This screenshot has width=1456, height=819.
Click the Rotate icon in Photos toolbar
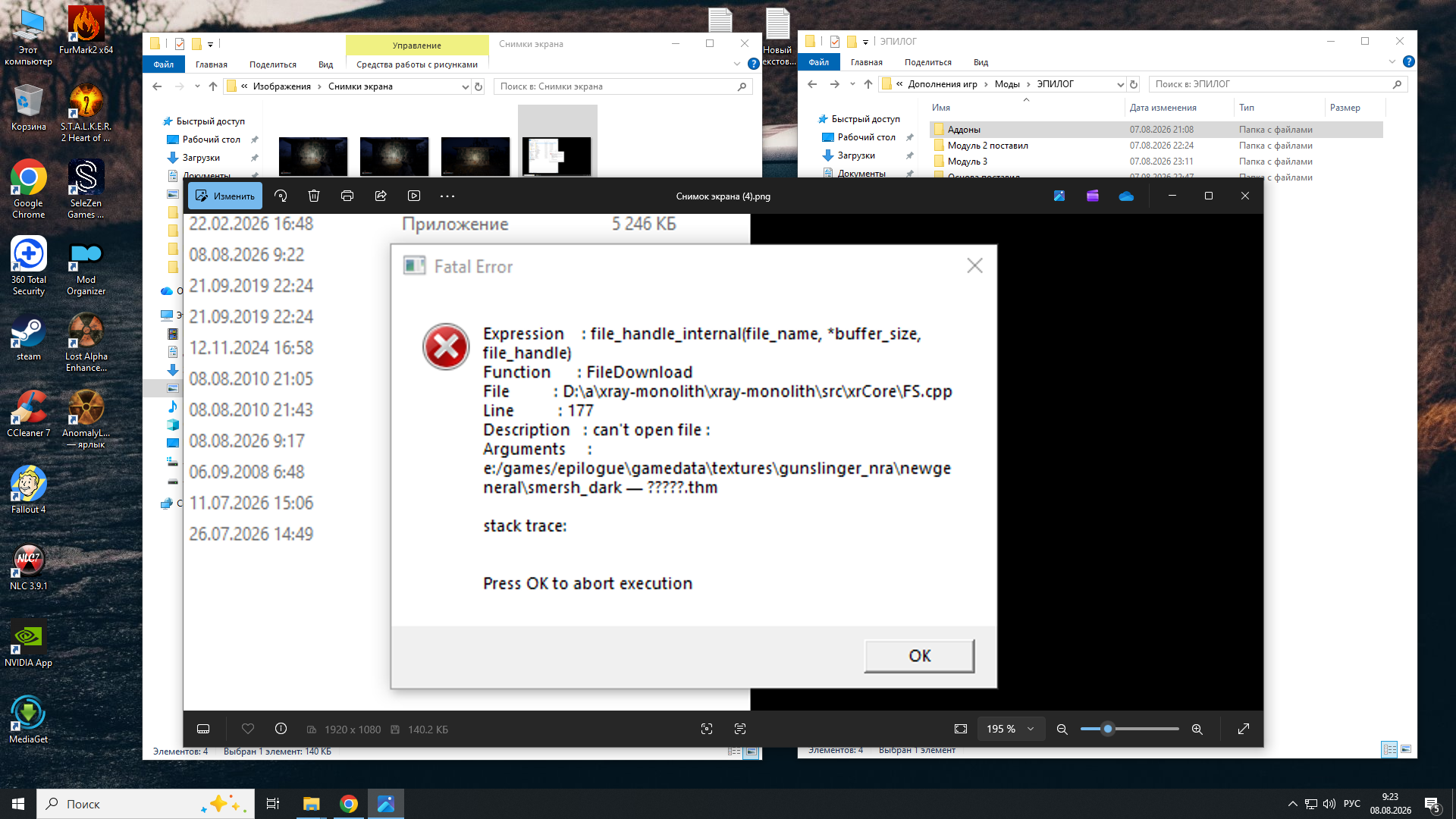coord(281,196)
